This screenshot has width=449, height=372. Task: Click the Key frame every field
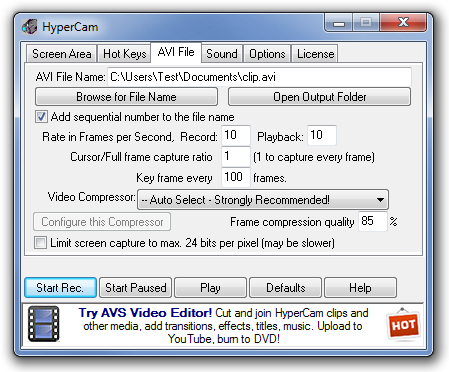pos(236,177)
